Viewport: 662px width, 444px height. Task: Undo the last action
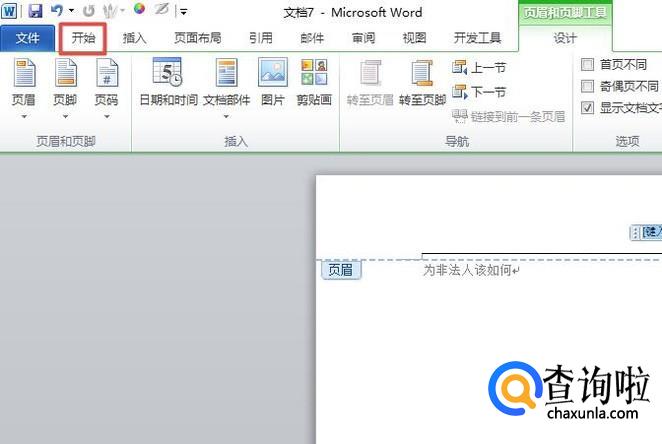(57, 11)
